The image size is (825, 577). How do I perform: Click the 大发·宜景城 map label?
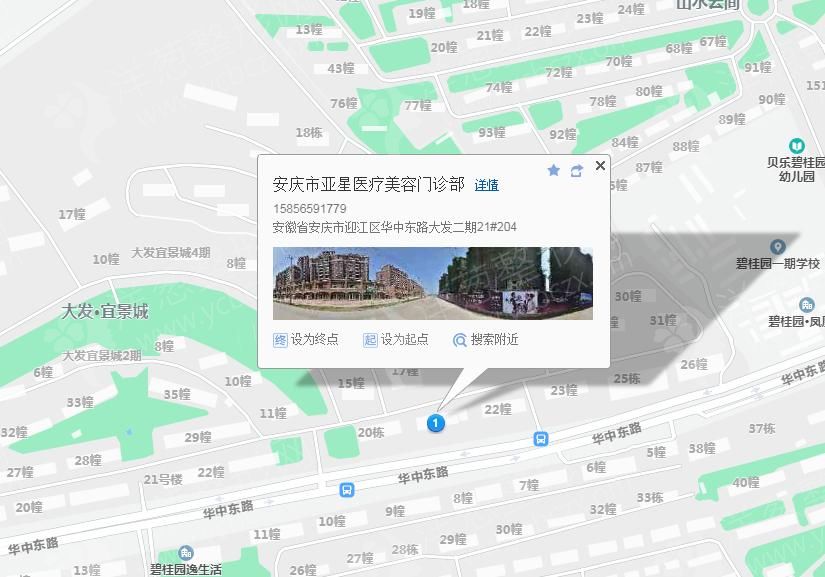pos(105,312)
